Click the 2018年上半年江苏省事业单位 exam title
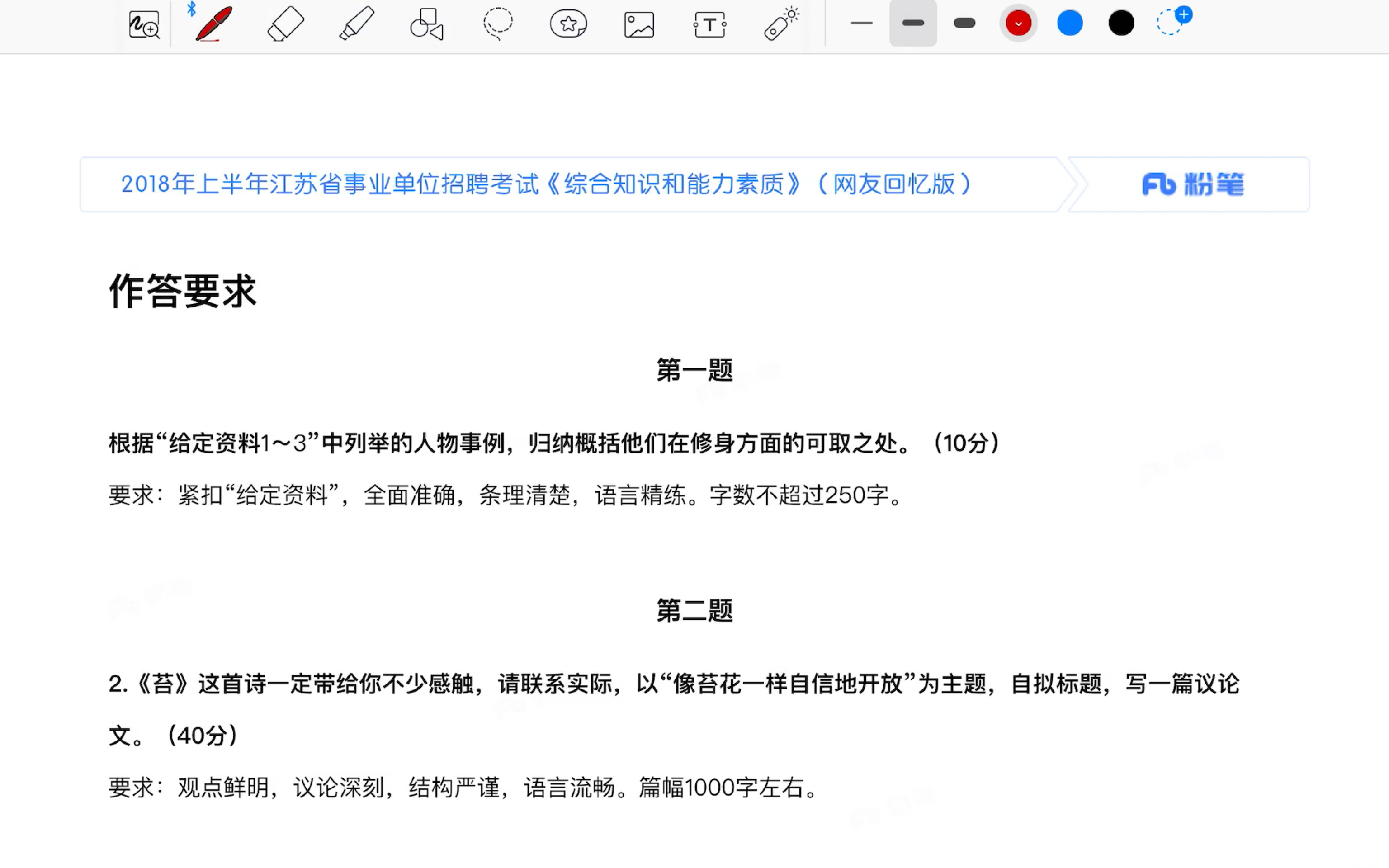The height and width of the screenshot is (868, 1389). click(546, 184)
